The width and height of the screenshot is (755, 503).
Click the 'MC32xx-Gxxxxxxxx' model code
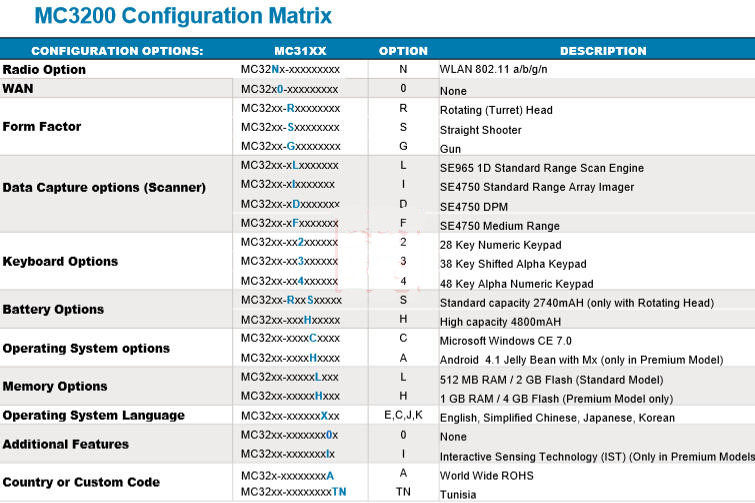[291, 146]
